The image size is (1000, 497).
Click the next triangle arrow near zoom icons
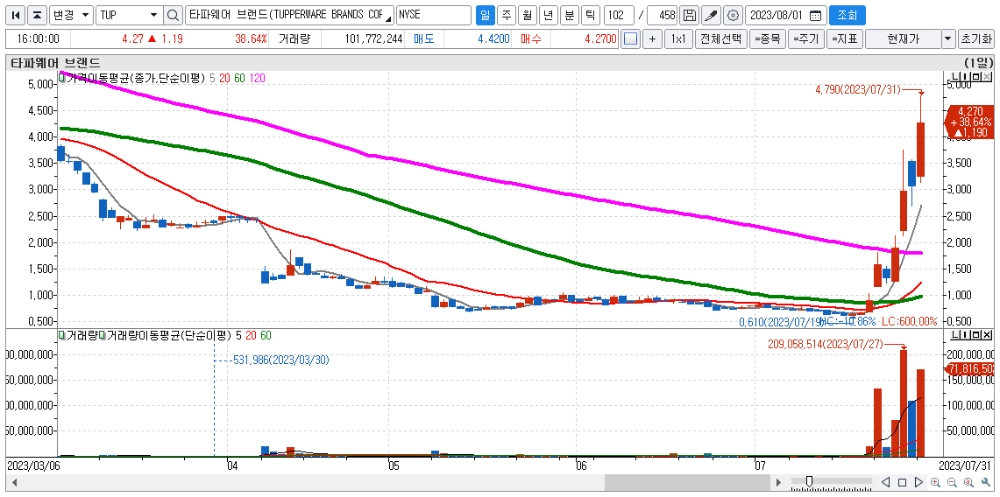point(918,482)
